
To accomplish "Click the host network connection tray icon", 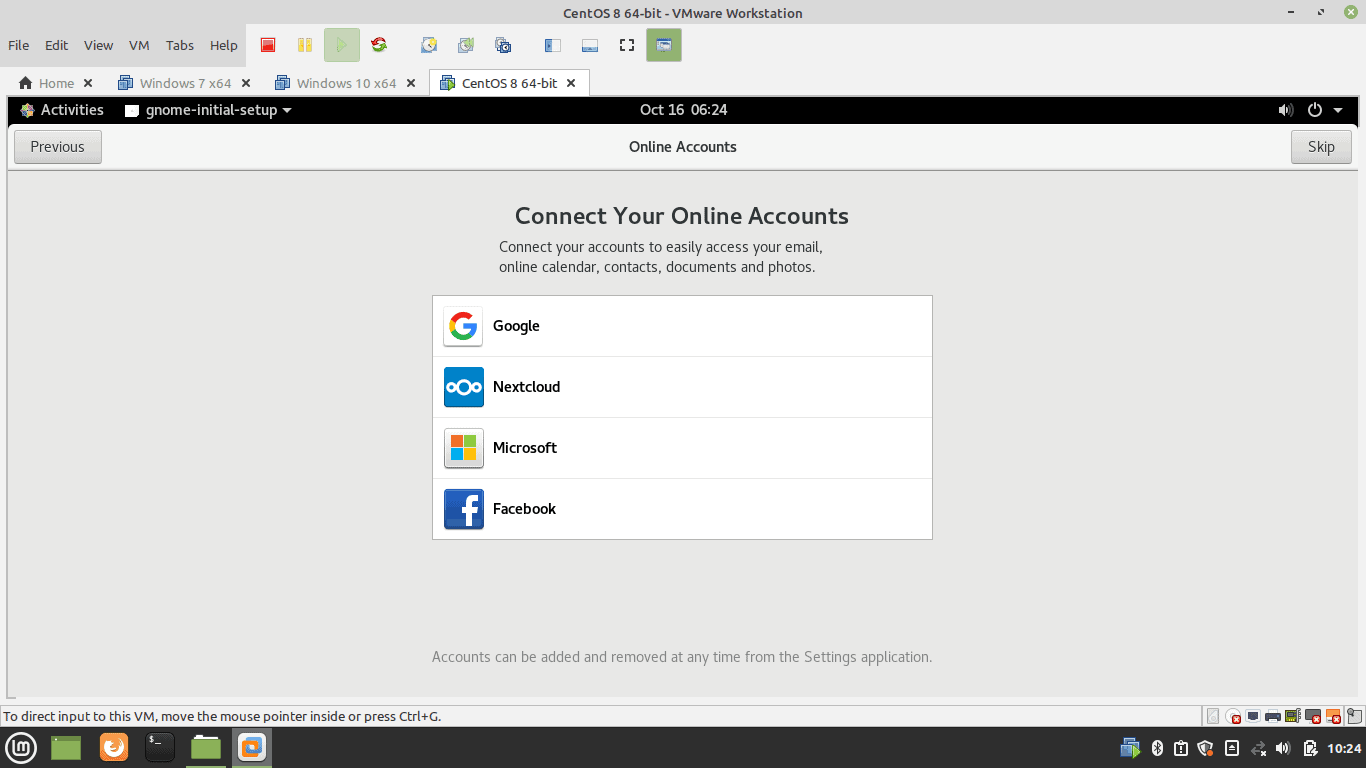I will (1258, 748).
